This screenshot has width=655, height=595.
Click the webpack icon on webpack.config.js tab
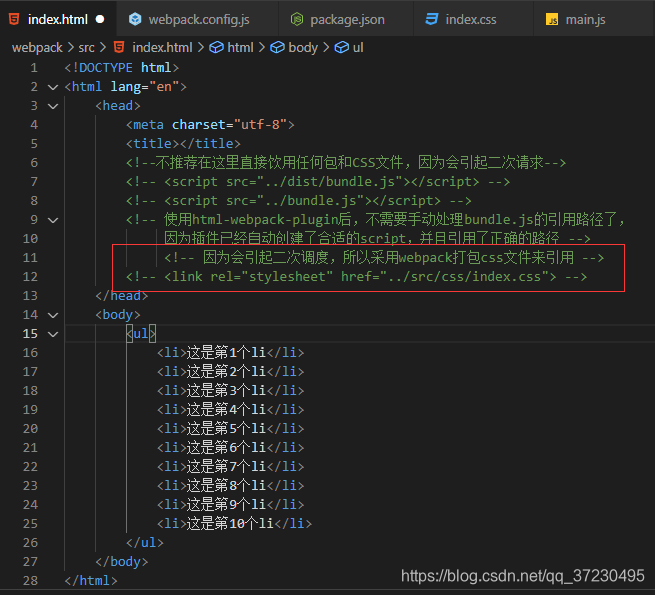coord(135,19)
